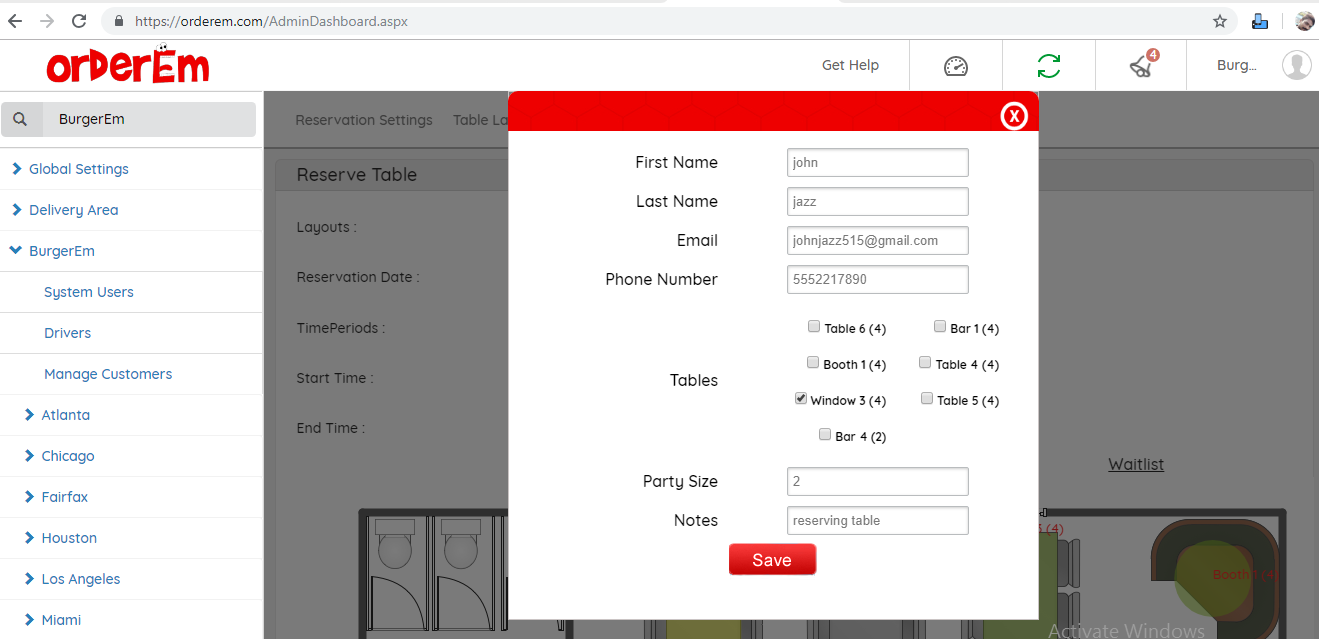This screenshot has height=639, width=1319.
Task: Click the green refresh sync icon
Action: pyautogui.click(x=1048, y=66)
